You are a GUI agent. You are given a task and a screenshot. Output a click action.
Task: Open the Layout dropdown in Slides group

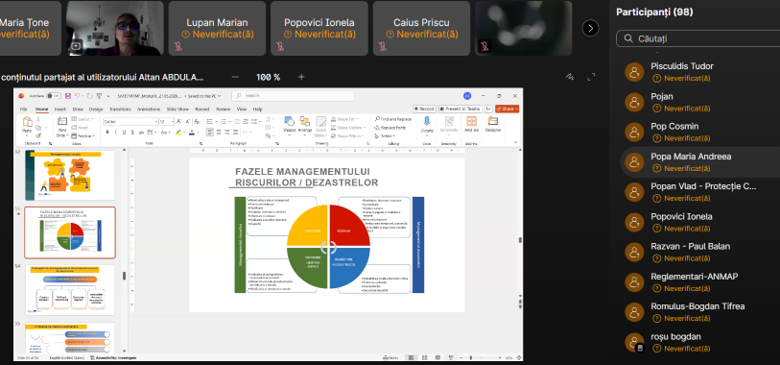point(83,119)
